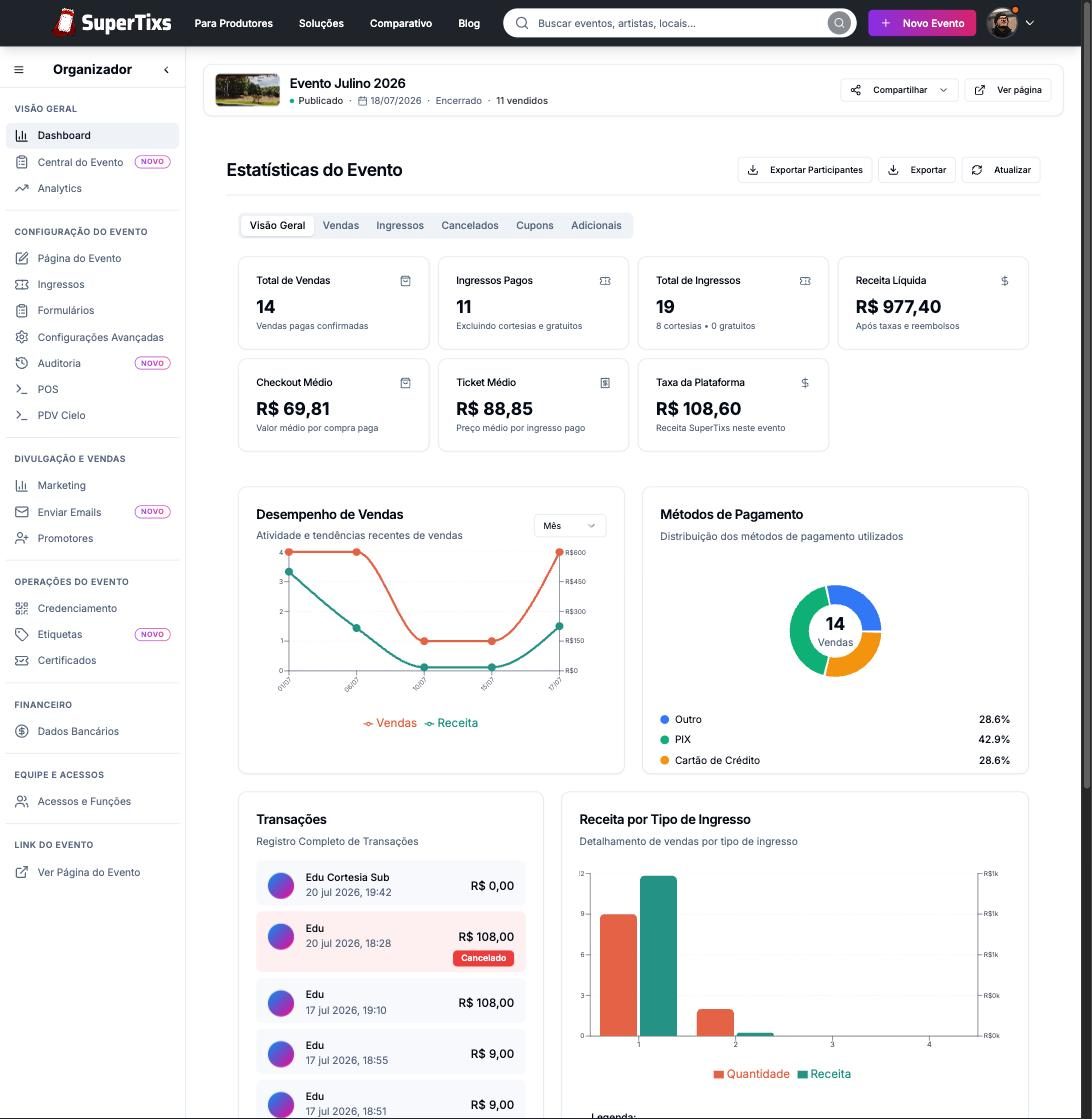Change the Mês period dropdown
1092x1119 pixels.
570,526
